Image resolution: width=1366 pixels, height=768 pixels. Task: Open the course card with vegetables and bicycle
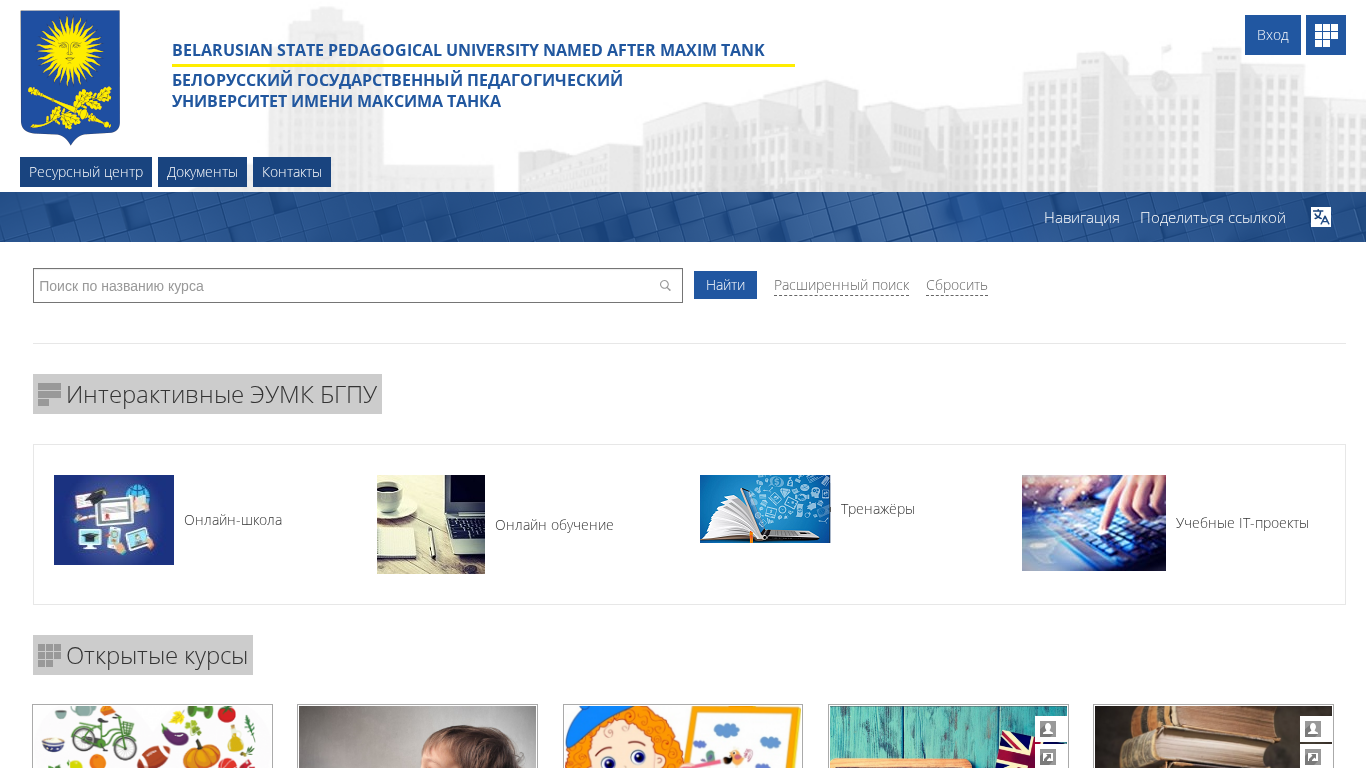point(152,736)
